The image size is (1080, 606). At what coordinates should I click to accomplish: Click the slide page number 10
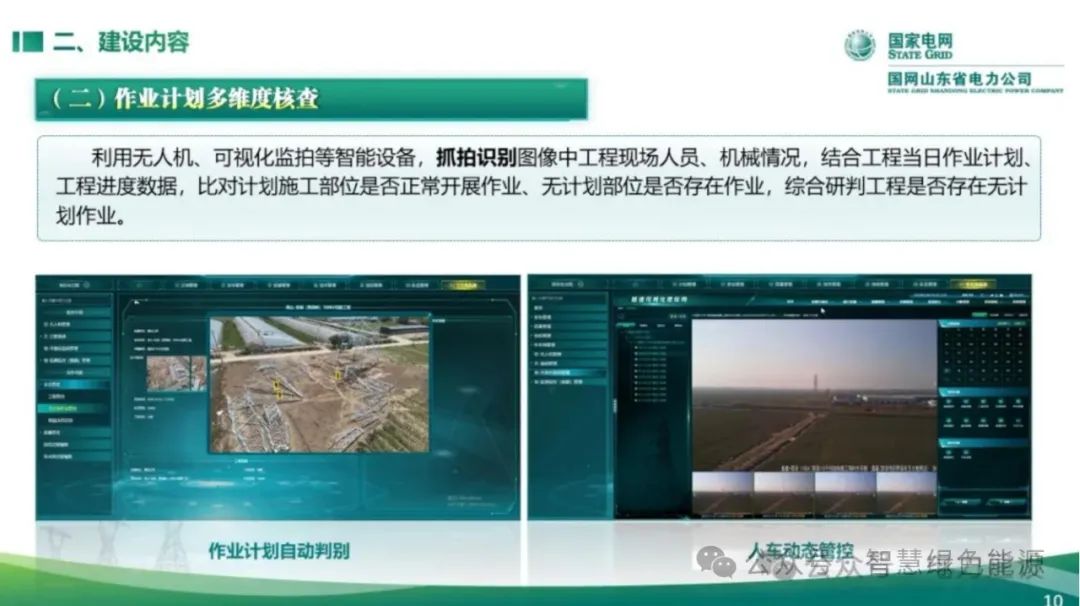[1053, 599]
